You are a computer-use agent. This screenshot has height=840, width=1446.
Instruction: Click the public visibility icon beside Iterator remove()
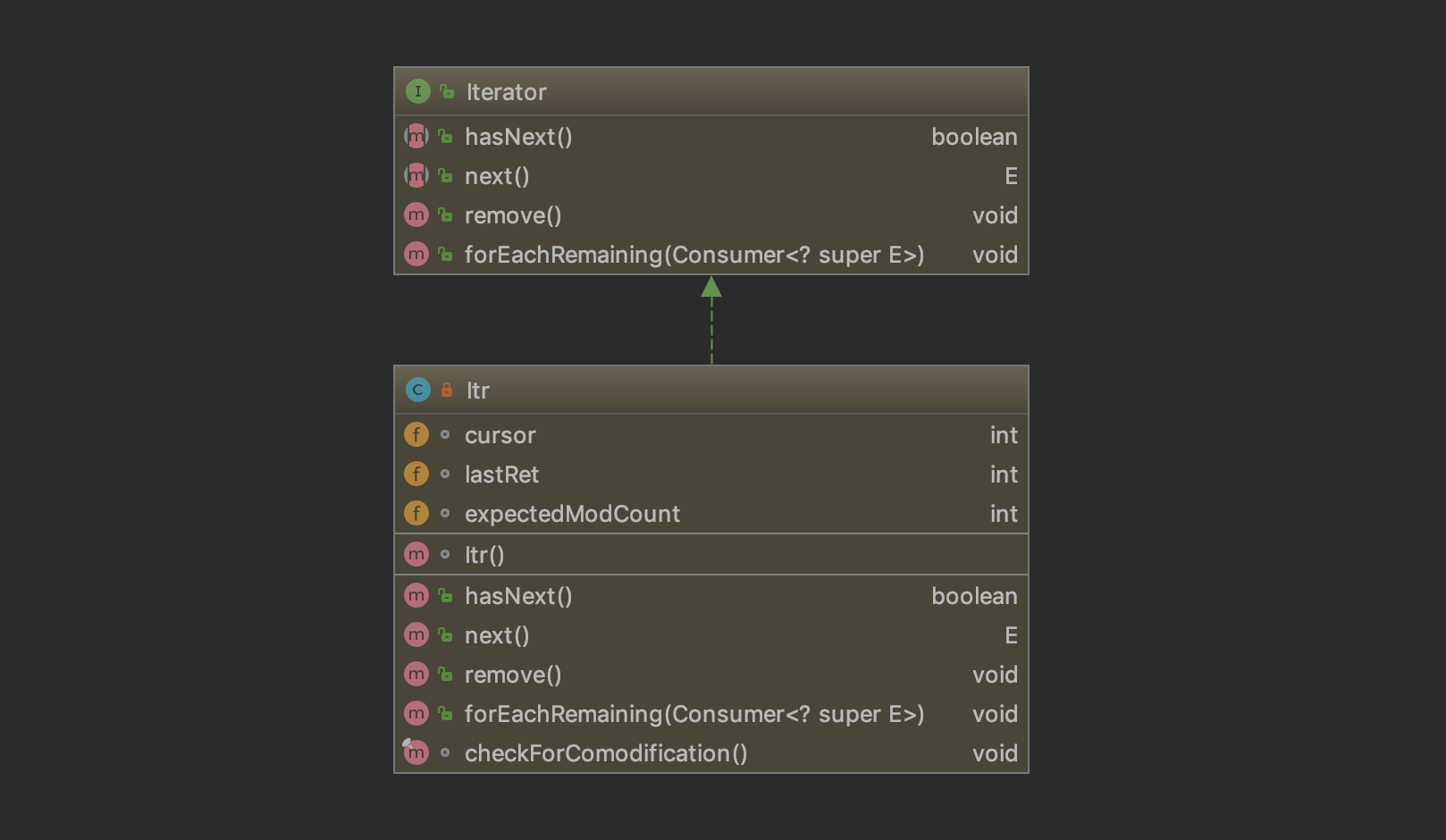(445, 214)
